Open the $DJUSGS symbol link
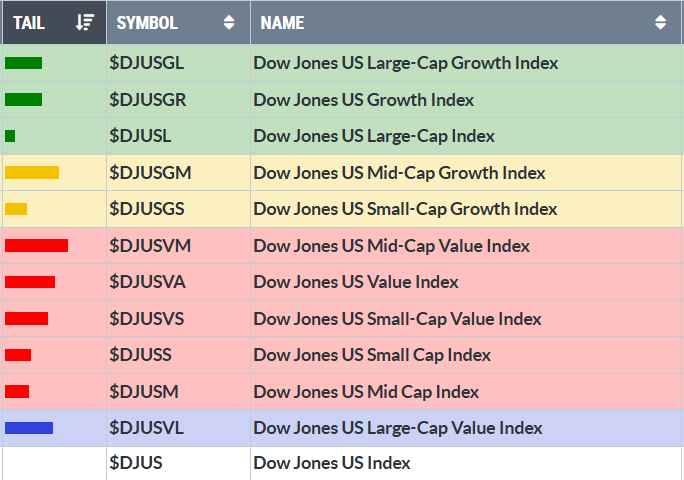Image resolution: width=684 pixels, height=480 pixels. click(148, 209)
